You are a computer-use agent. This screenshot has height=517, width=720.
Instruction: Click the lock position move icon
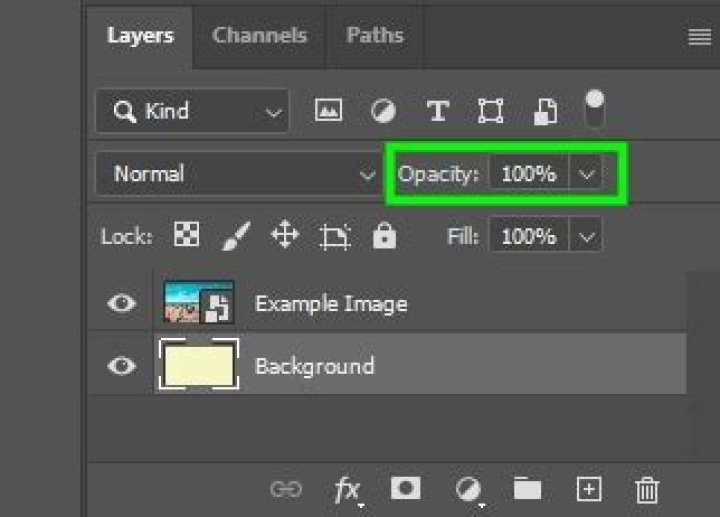pyautogui.click(x=284, y=236)
